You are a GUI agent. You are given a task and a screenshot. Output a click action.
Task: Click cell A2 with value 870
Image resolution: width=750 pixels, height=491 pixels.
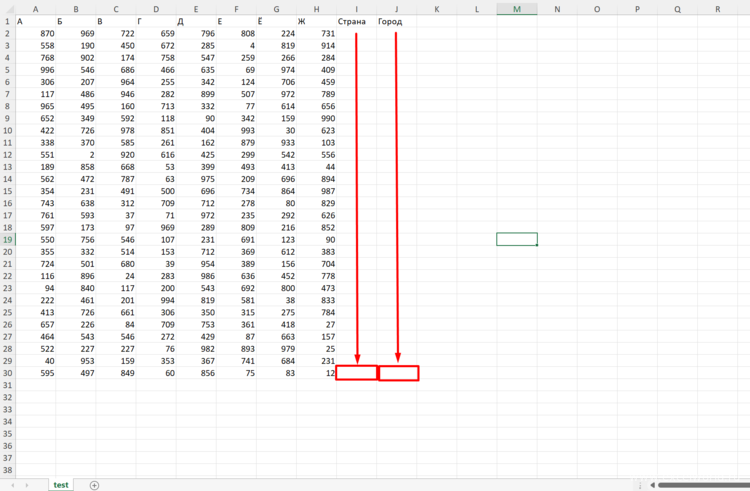(x=35, y=33)
